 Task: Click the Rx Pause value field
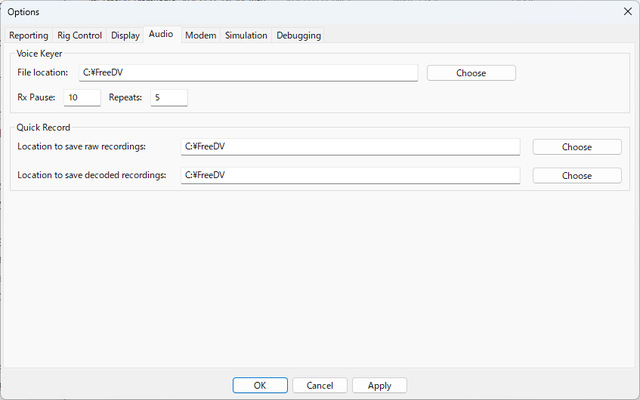(x=82, y=98)
